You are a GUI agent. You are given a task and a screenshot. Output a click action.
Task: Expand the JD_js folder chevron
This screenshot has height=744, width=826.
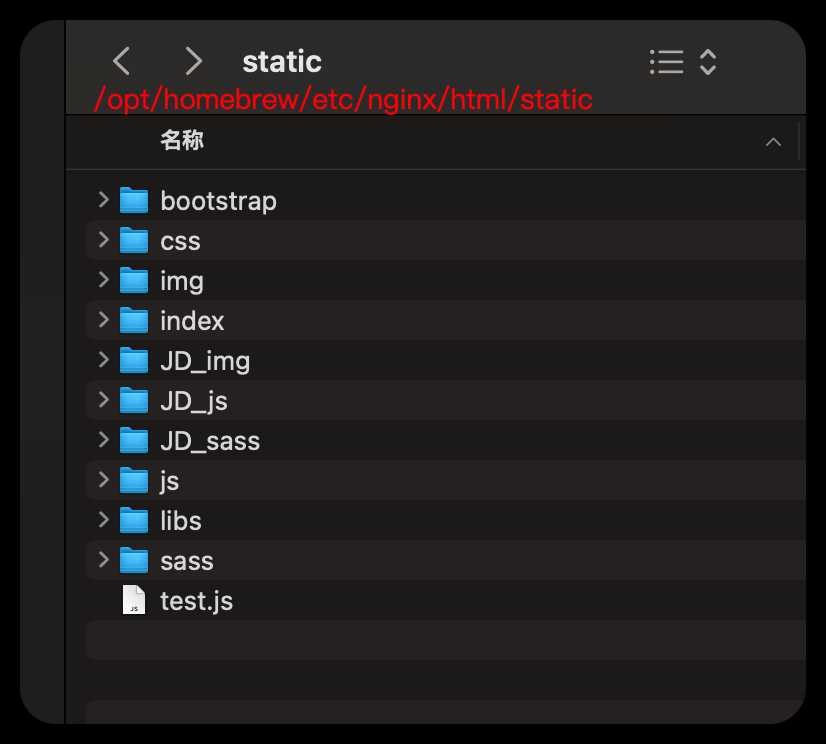tap(103, 399)
